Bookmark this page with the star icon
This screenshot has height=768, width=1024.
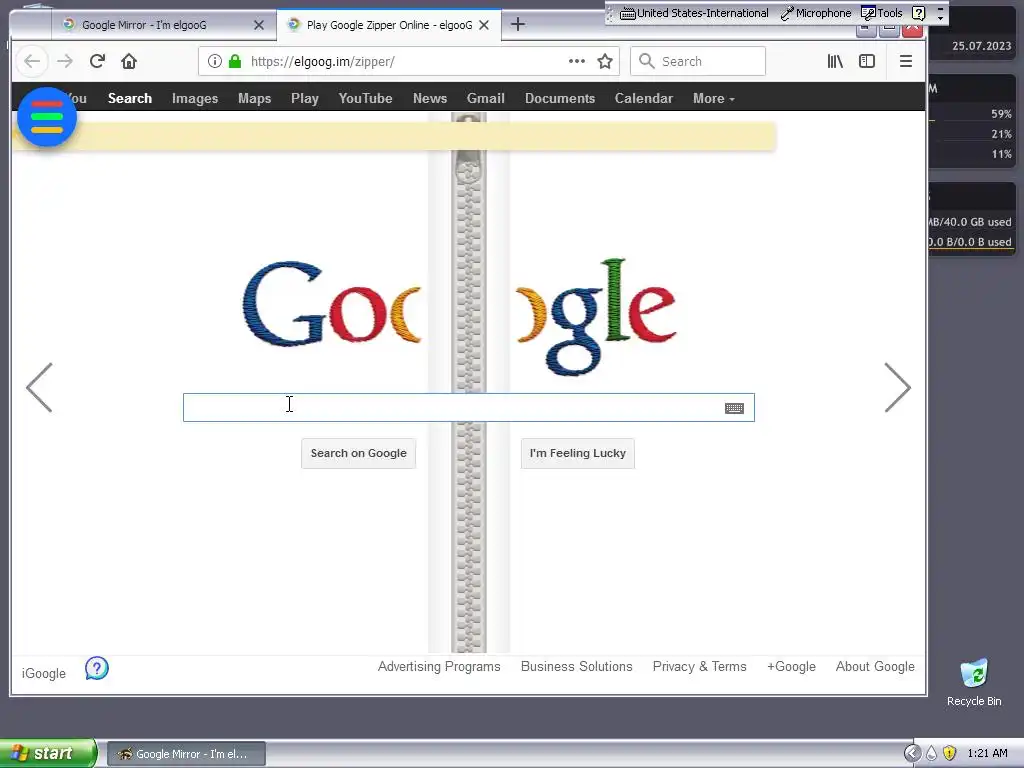pyautogui.click(x=605, y=61)
